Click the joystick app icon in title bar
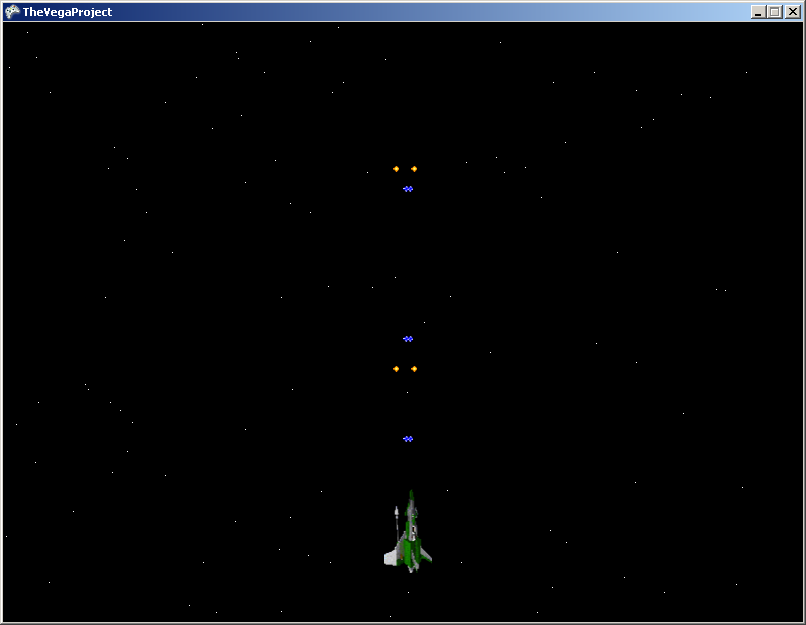The width and height of the screenshot is (806, 625). click(x=12, y=12)
